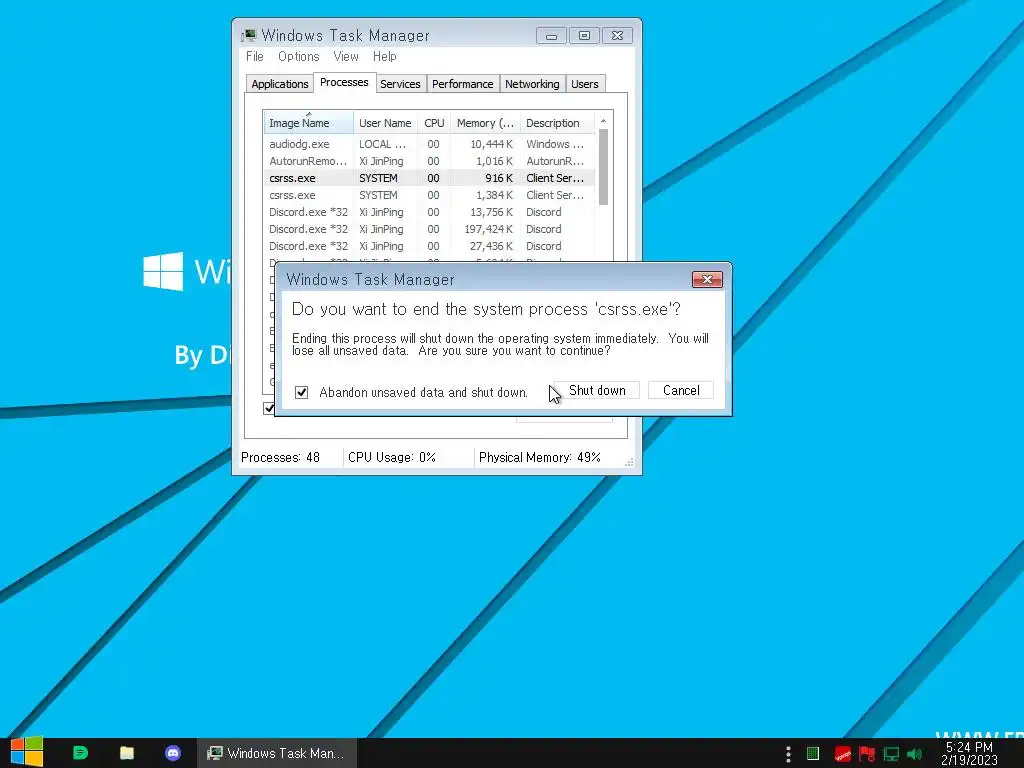Select the Discord.exe row using 27,436 K
Screen dimensions: 1024x768
pos(429,246)
